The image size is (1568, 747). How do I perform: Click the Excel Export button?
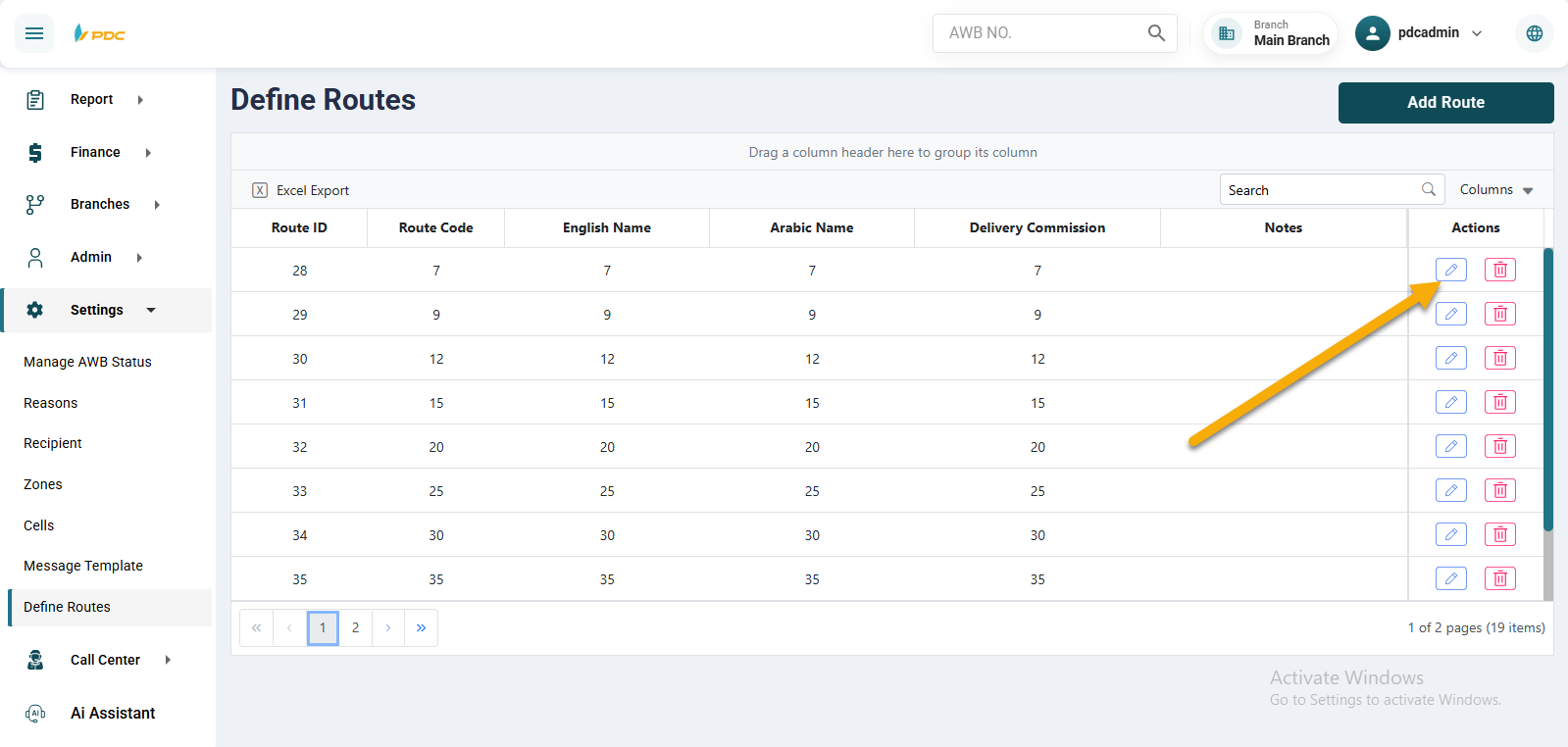tap(301, 190)
